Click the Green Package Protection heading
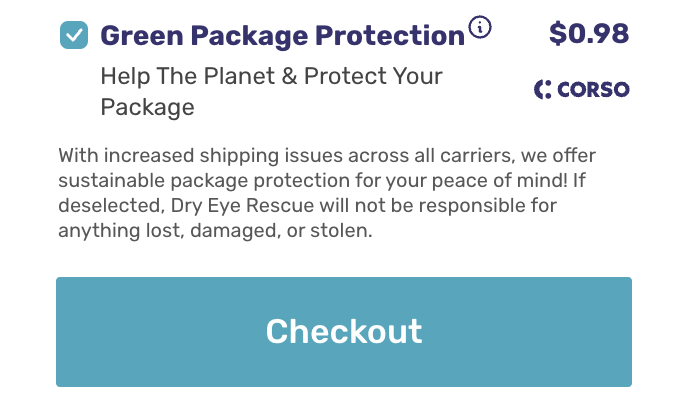 [283, 36]
